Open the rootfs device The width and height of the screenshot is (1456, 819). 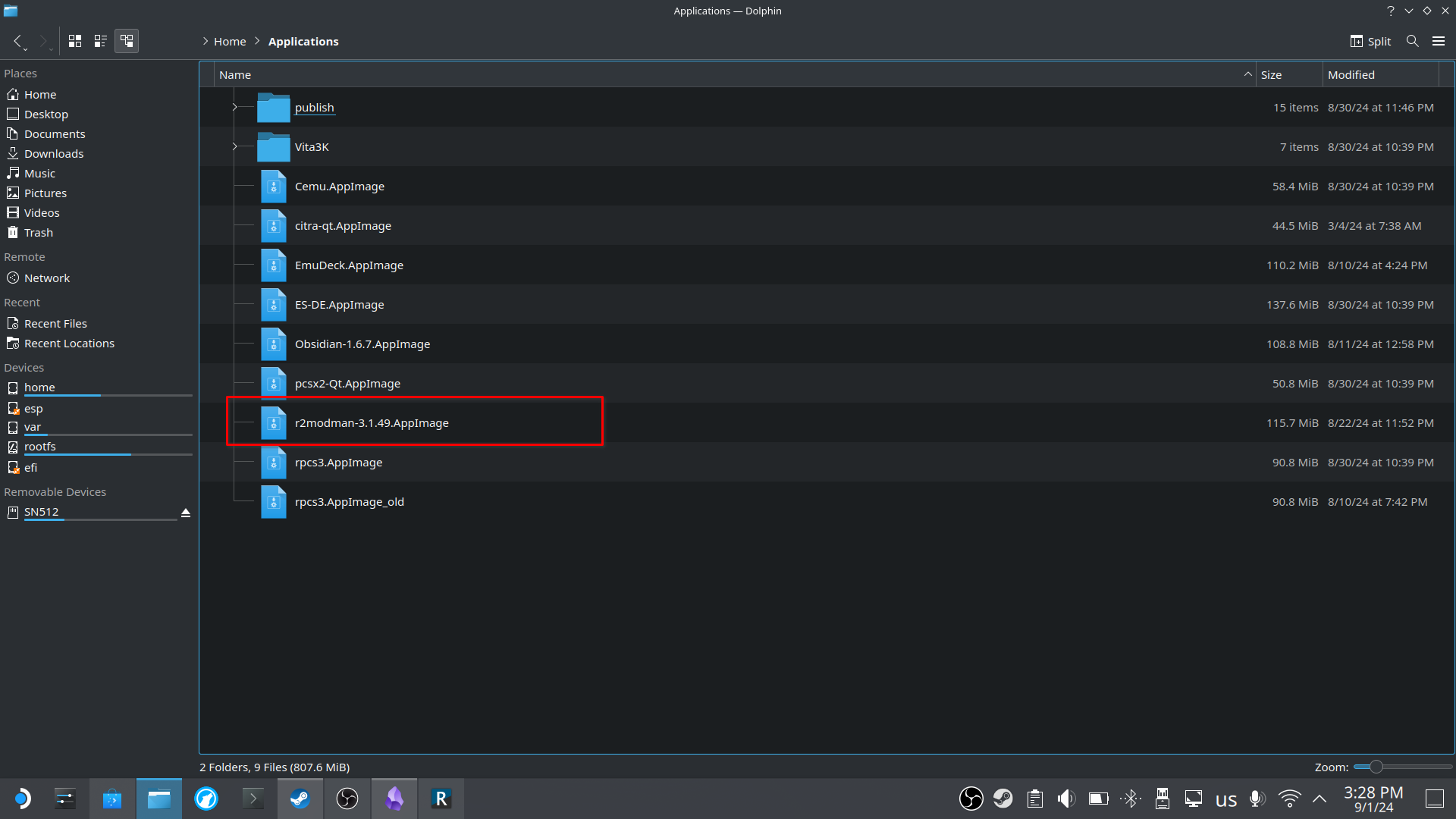[99, 447]
